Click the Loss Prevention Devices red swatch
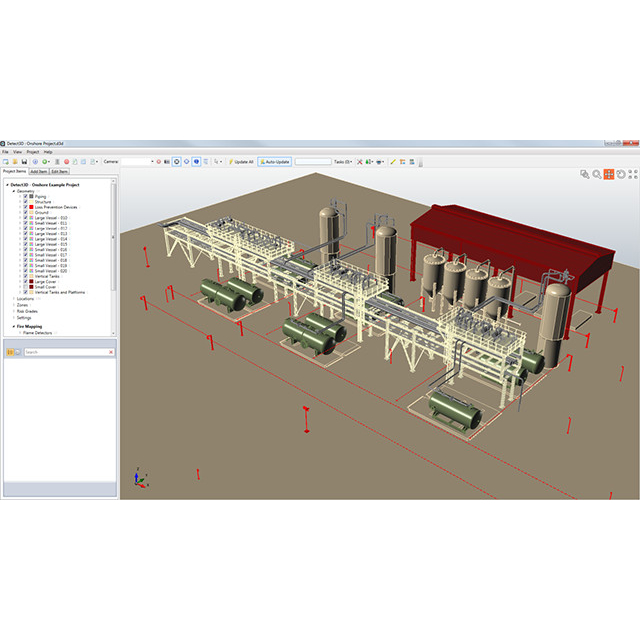 click(x=31, y=207)
